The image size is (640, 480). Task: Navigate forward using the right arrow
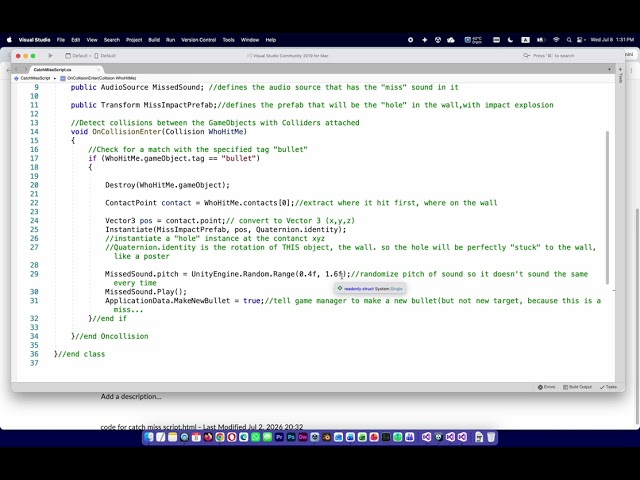click(x=25, y=70)
